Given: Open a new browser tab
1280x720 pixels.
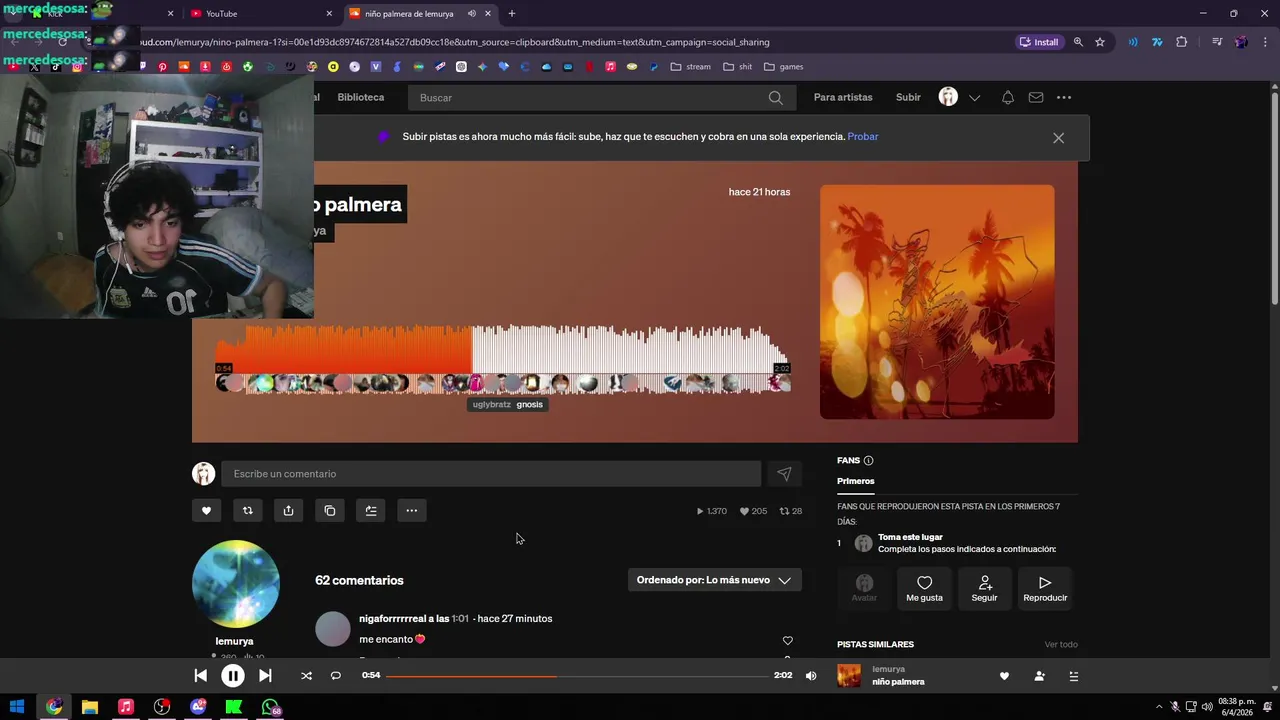Looking at the screenshot, I should coord(511,13).
